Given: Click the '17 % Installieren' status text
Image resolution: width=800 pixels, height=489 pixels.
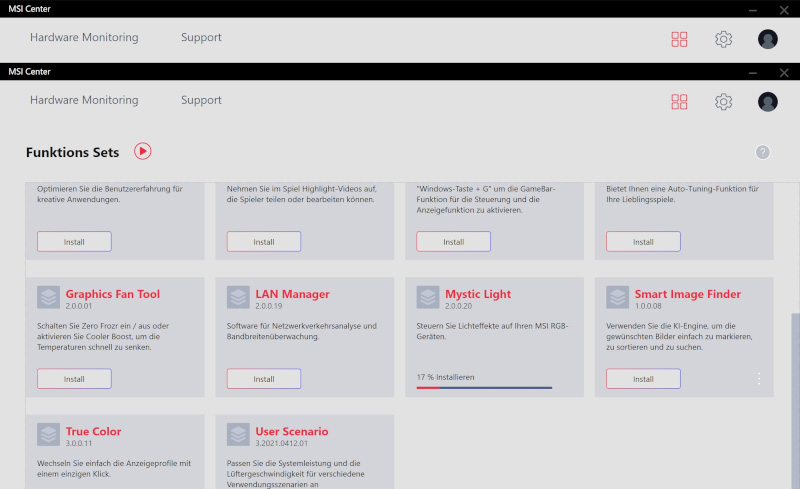Looking at the screenshot, I should click(x=445, y=377).
